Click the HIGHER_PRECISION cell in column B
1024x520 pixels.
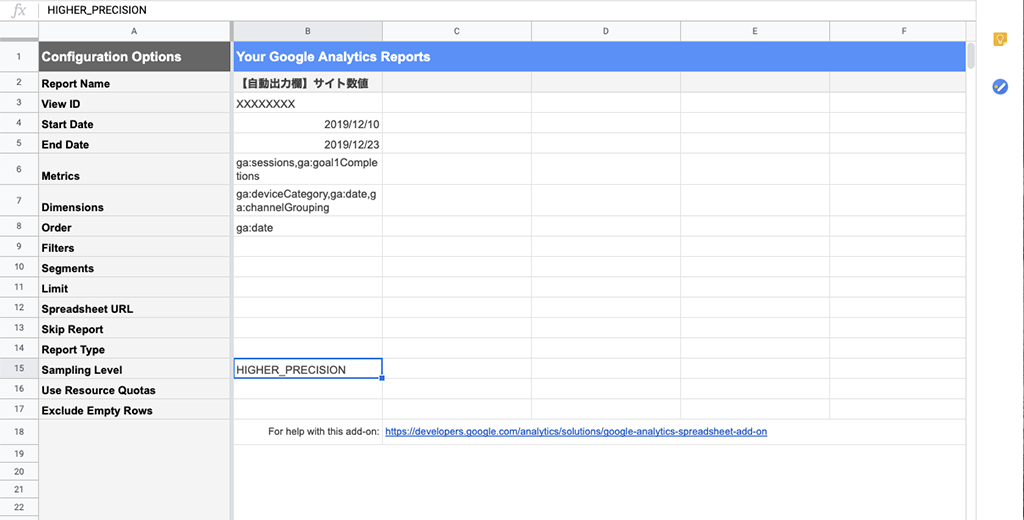click(x=308, y=368)
